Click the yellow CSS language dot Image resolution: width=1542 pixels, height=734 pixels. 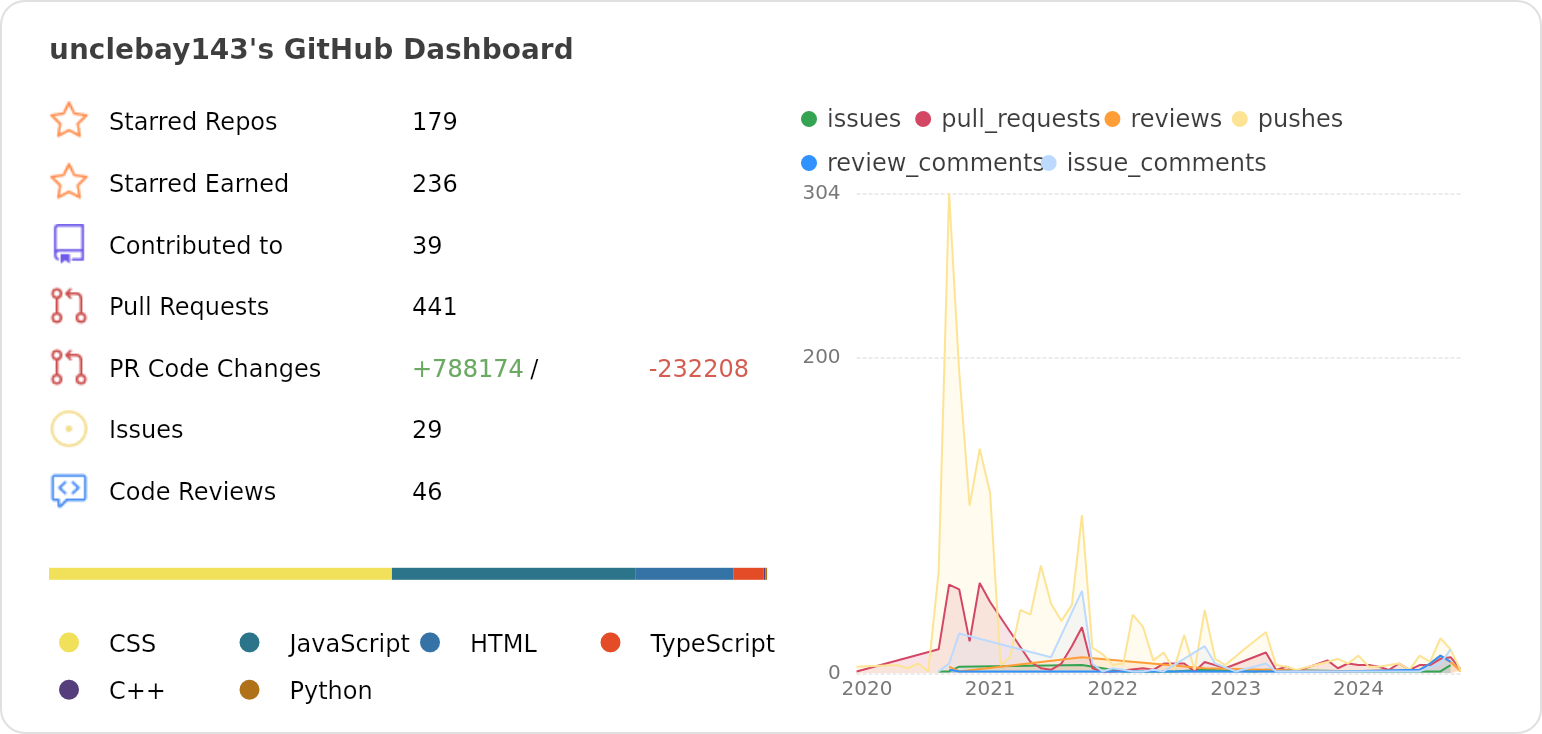tap(69, 642)
